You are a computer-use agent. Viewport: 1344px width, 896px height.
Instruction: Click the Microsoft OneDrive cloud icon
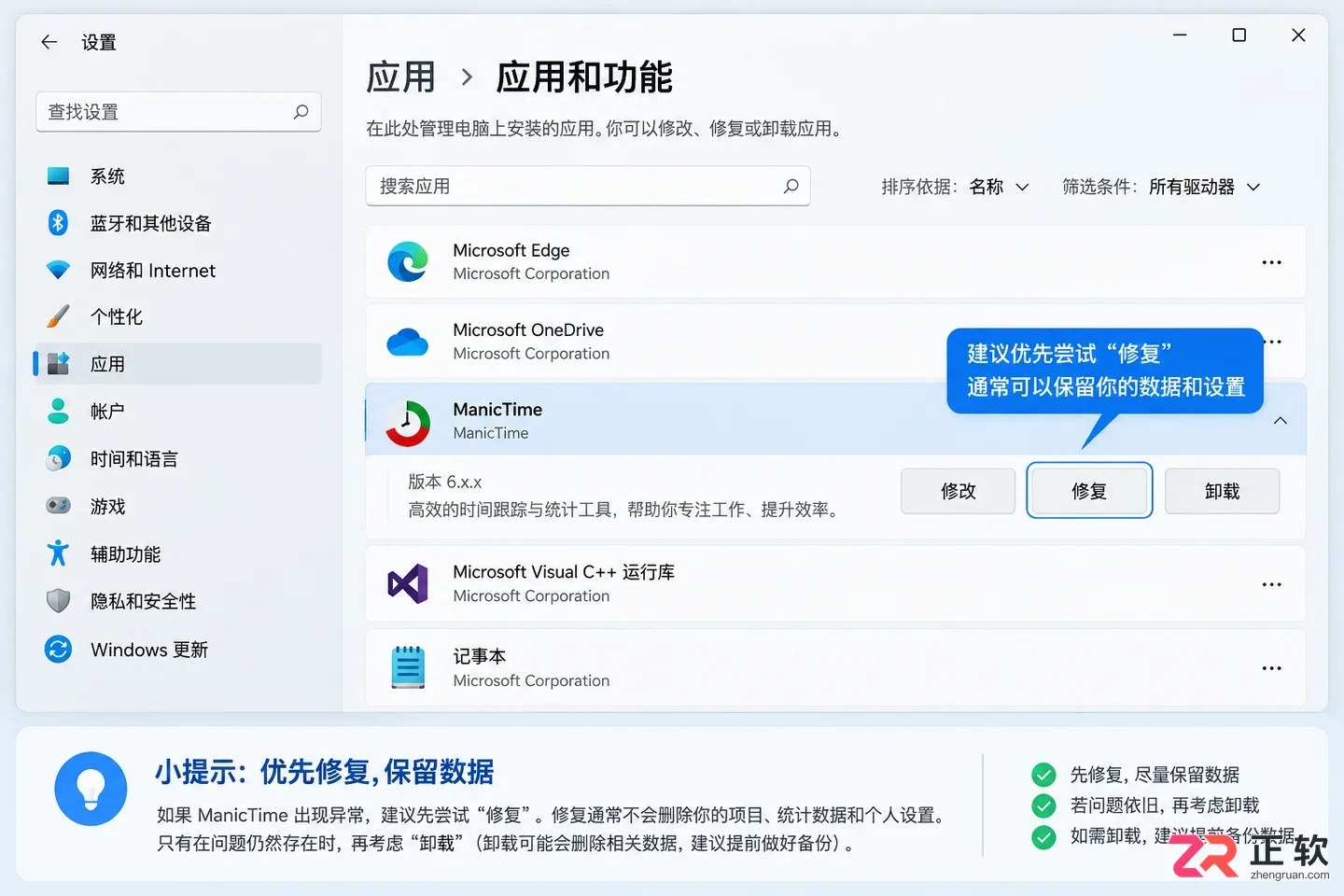[x=408, y=342]
